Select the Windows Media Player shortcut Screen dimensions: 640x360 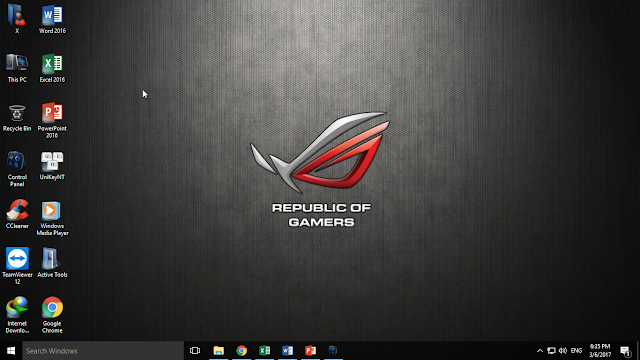[52, 218]
